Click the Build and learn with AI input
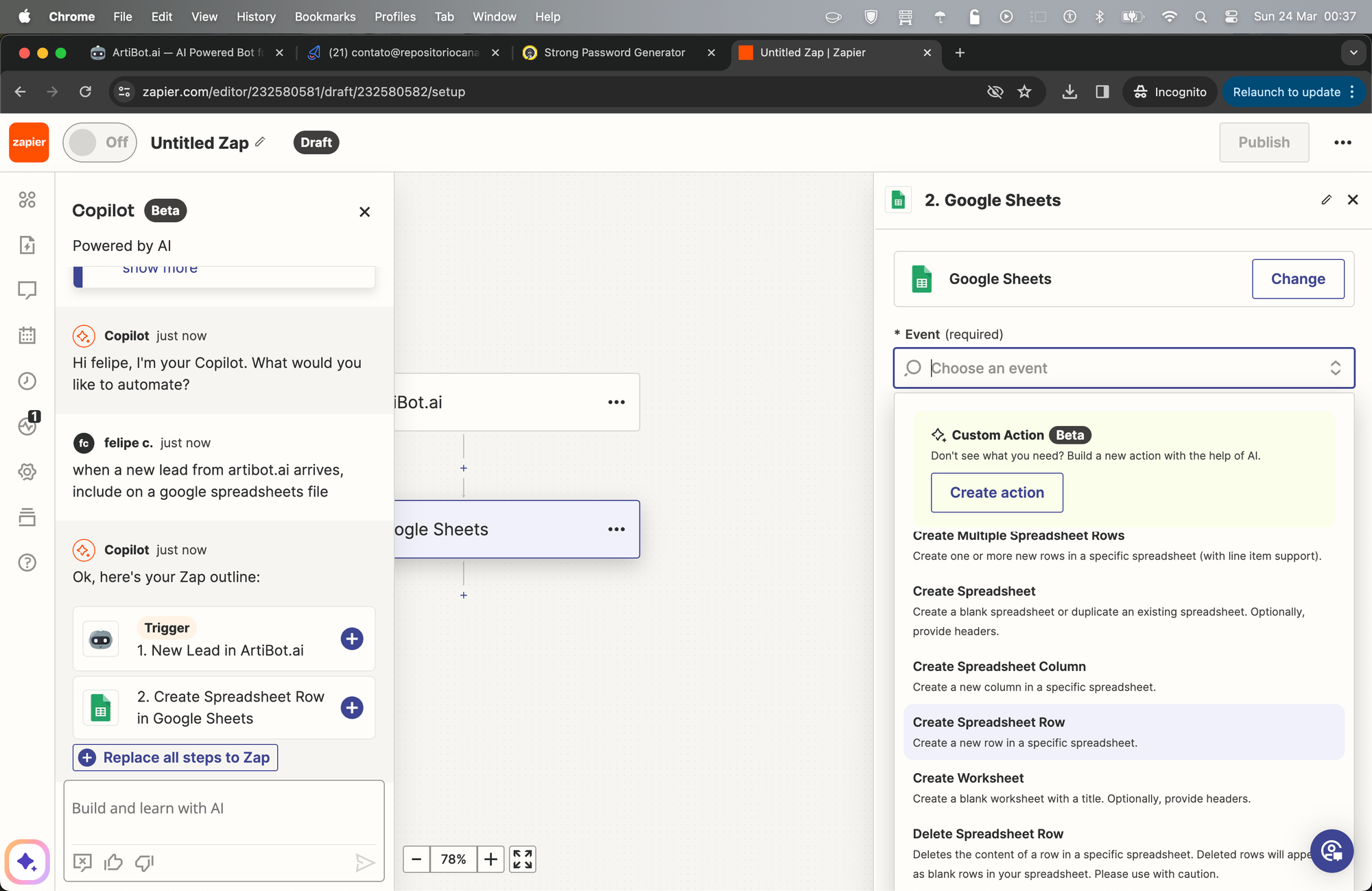 [x=224, y=809]
